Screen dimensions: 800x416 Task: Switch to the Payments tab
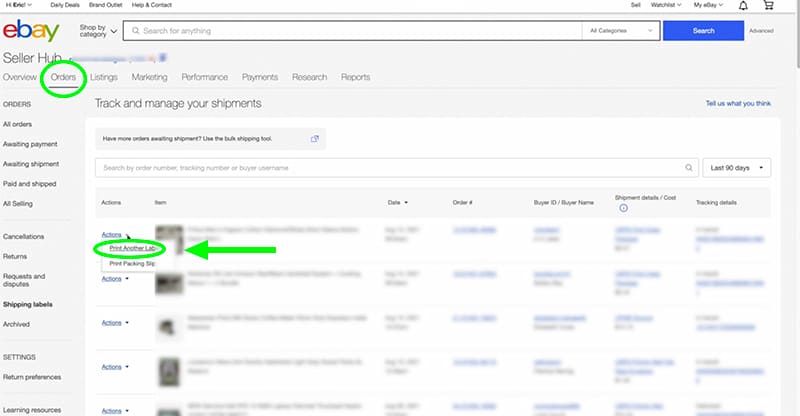point(260,77)
